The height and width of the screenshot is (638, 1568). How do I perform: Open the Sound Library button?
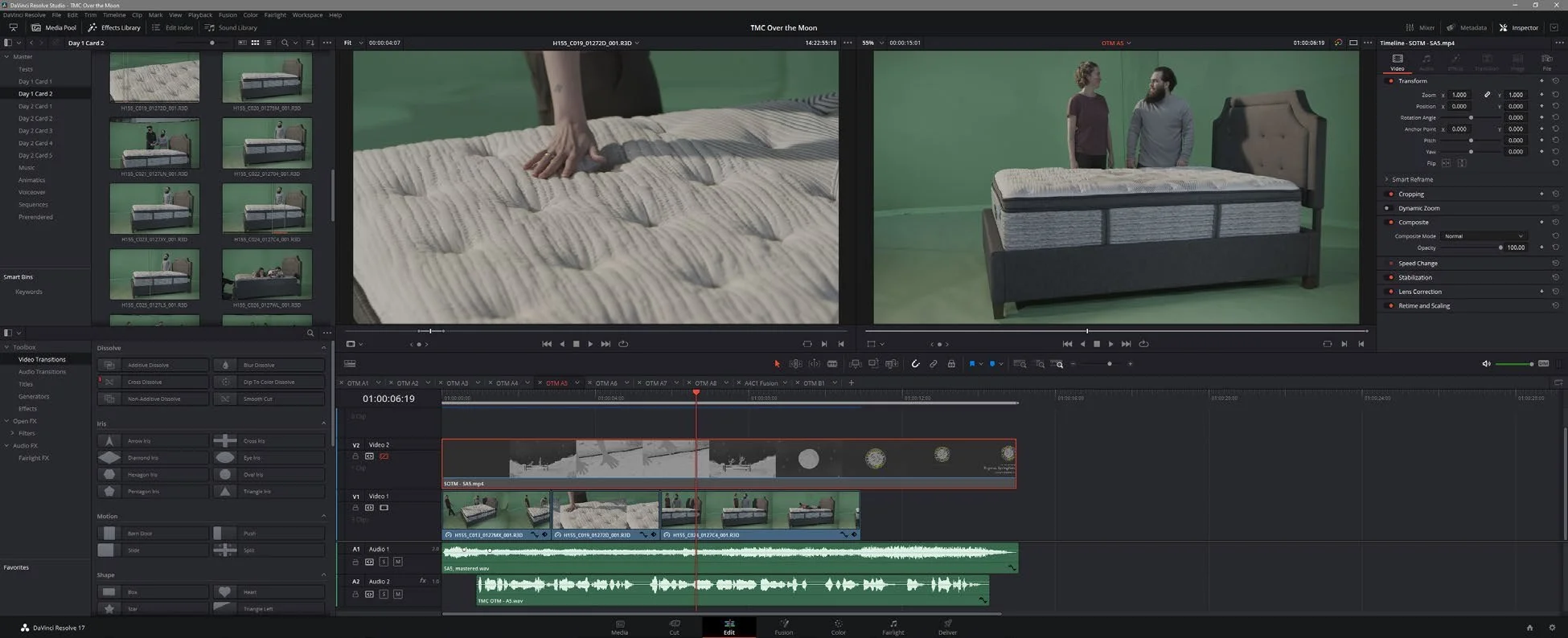(x=231, y=27)
